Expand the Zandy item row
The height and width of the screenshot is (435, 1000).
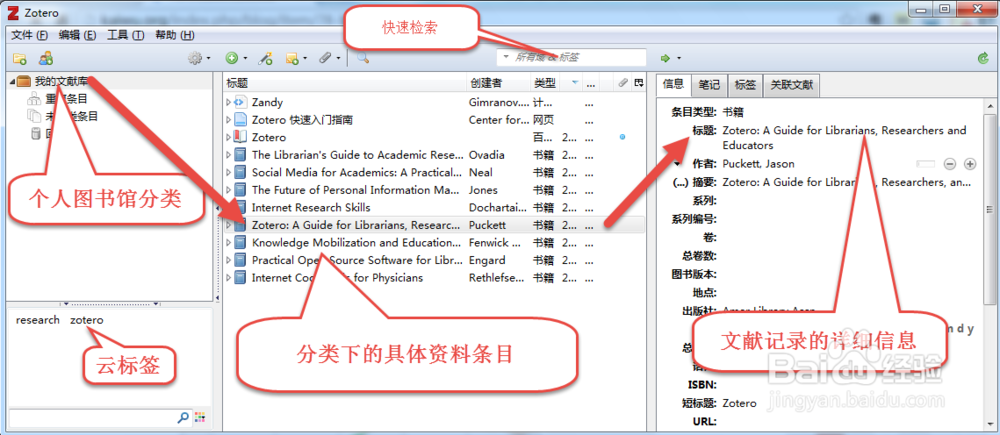pyautogui.click(x=229, y=102)
